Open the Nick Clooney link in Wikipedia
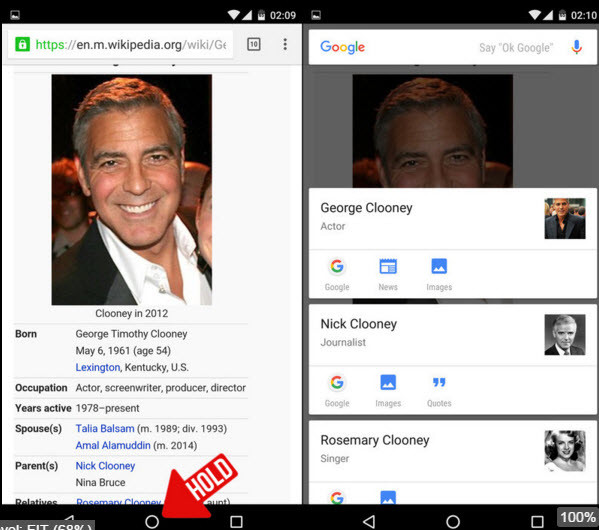Image resolution: width=599 pixels, height=530 pixels. pyautogui.click(x=105, y=466)
